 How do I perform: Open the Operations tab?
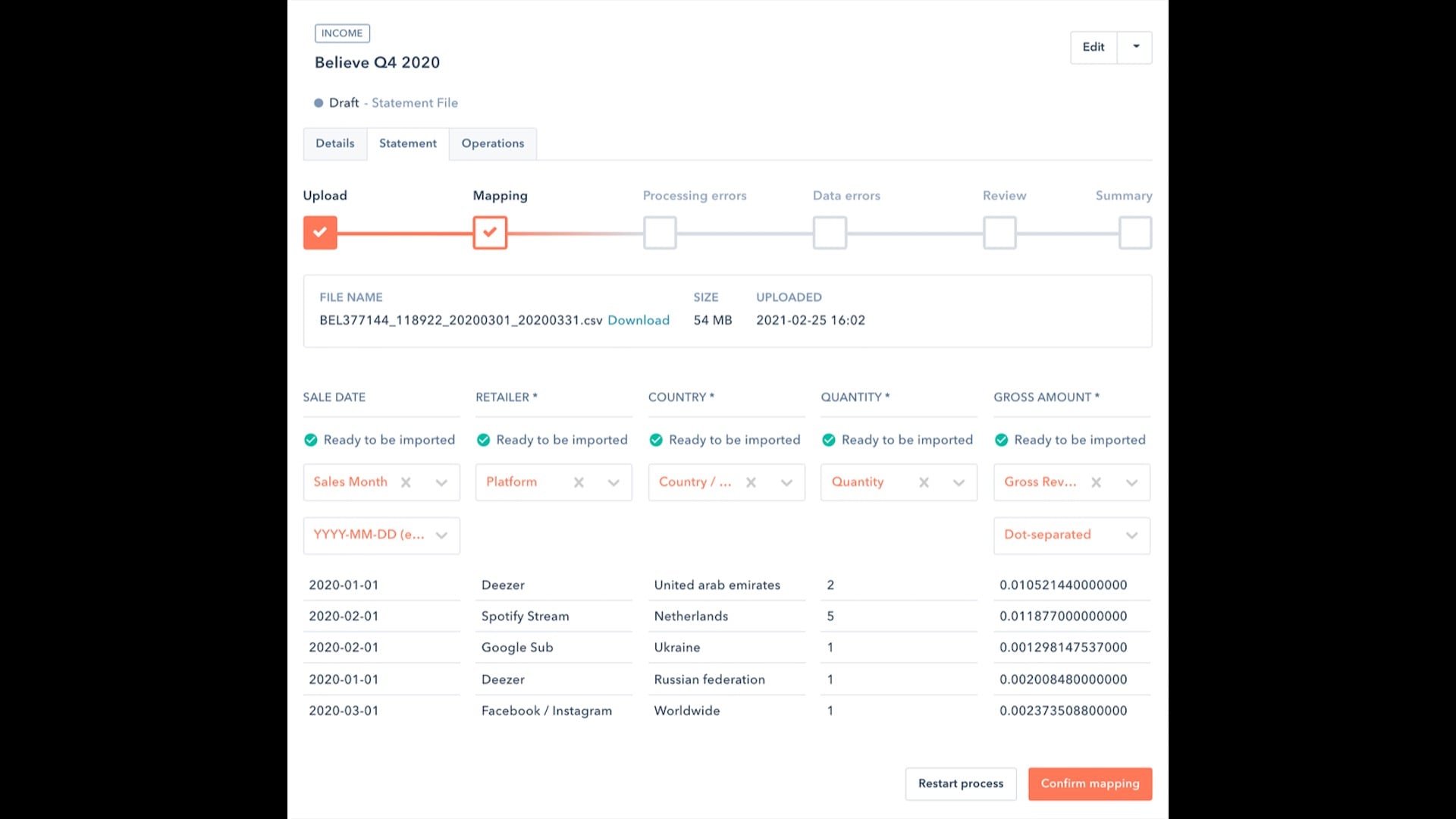(493, 143)
